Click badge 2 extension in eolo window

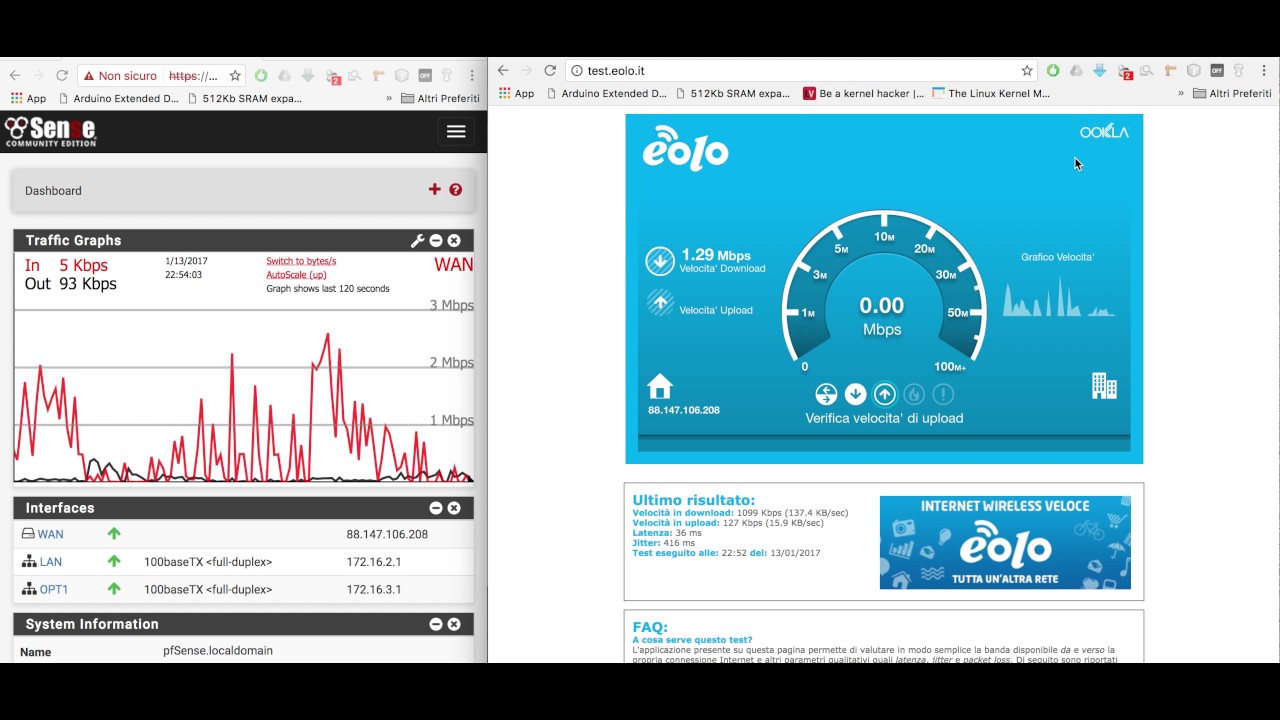1125,72
